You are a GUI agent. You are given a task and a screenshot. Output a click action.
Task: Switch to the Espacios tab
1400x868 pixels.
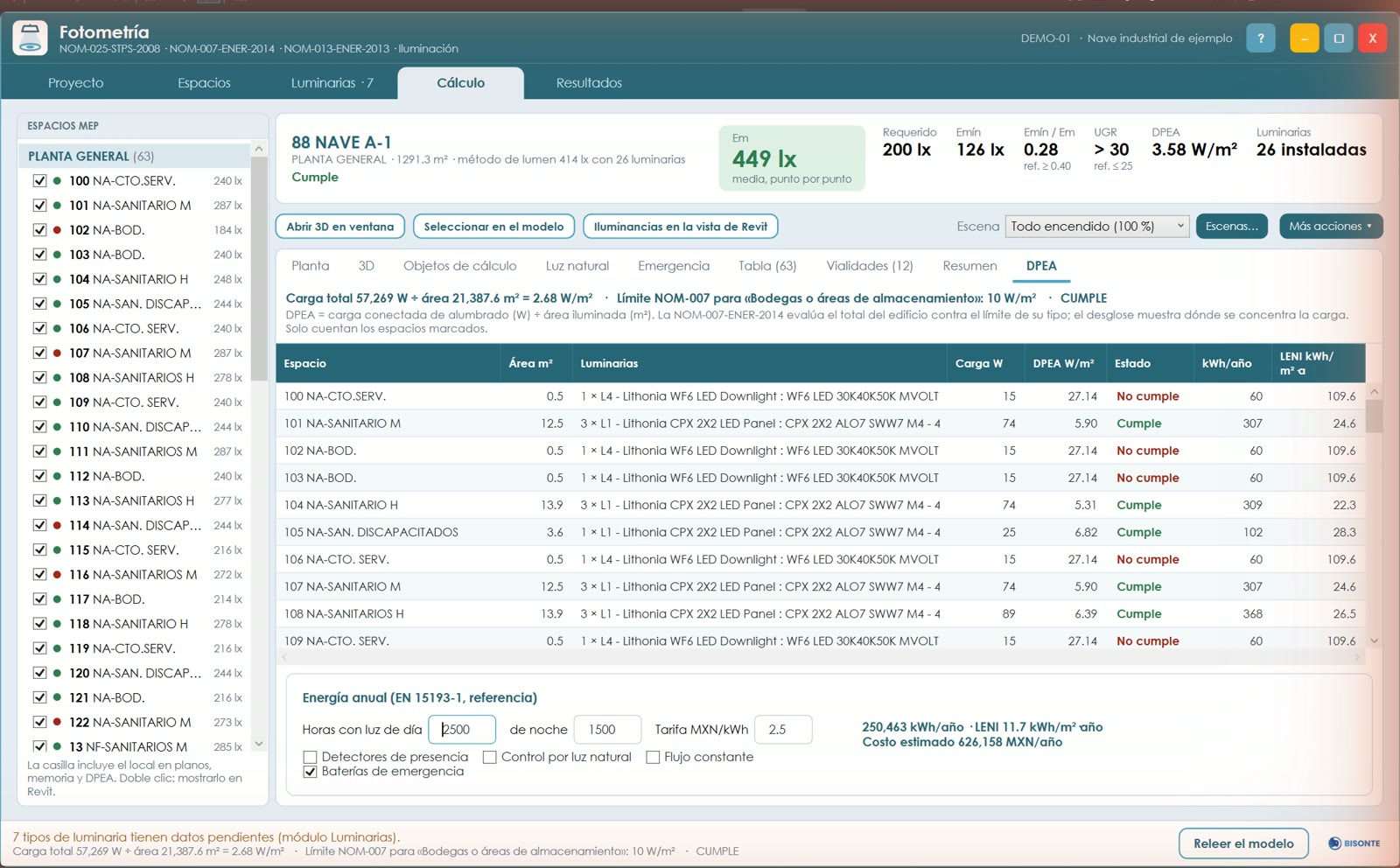204,83
